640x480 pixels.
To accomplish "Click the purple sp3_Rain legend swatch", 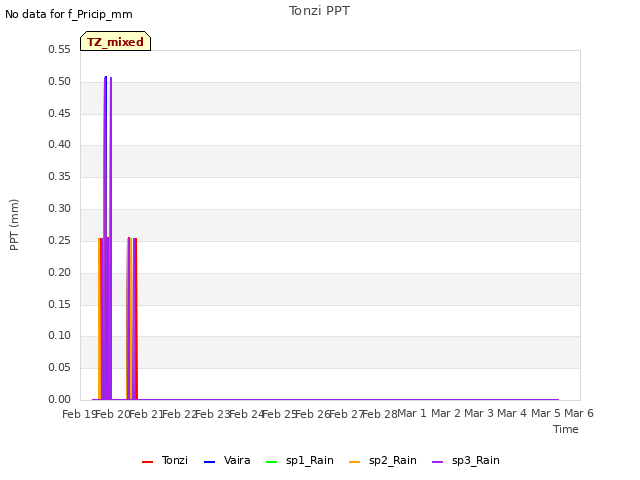I will point(438,462).
